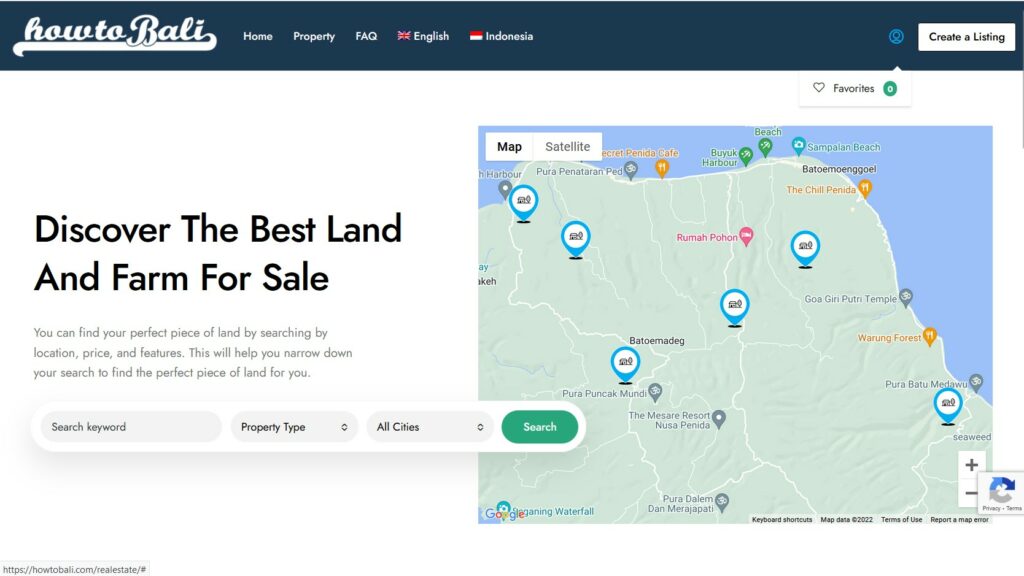Screen dimensions: 1024x576
Task: Go to the Home menu item
Action: tap(258, 37)
